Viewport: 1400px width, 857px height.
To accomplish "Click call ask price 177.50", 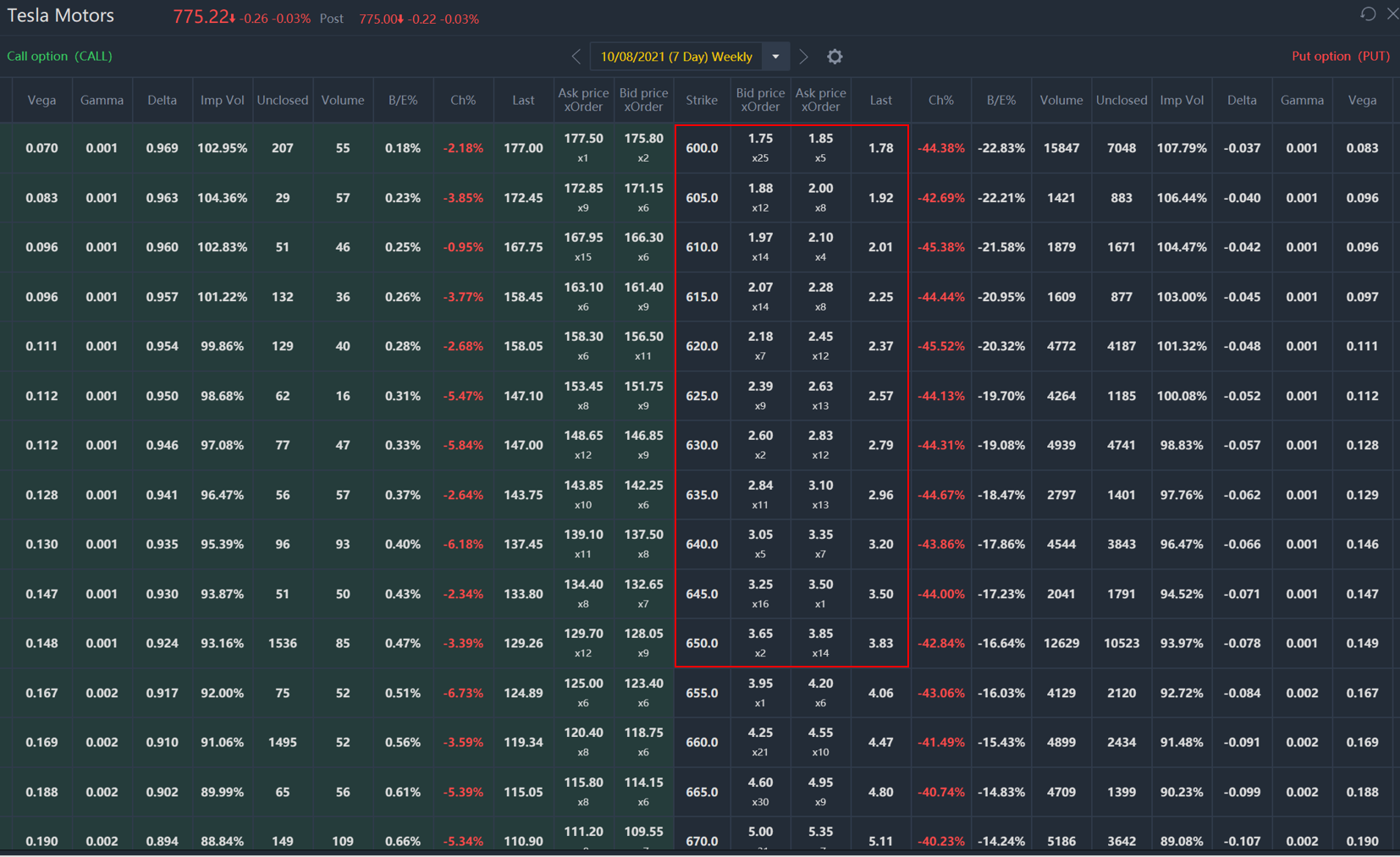I will coord(583,139).
